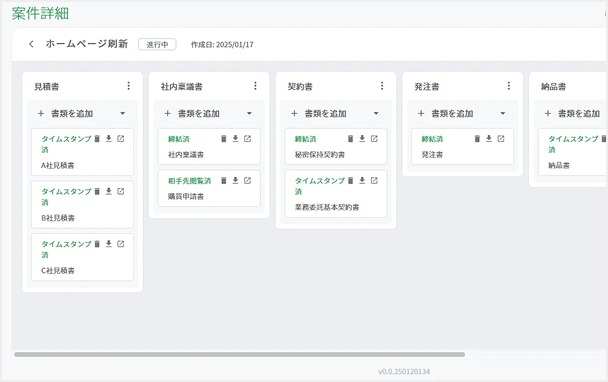608x382 pixels.
Task: Click the 作成日: 2025/01/17 text
Action: coord(222,45)
